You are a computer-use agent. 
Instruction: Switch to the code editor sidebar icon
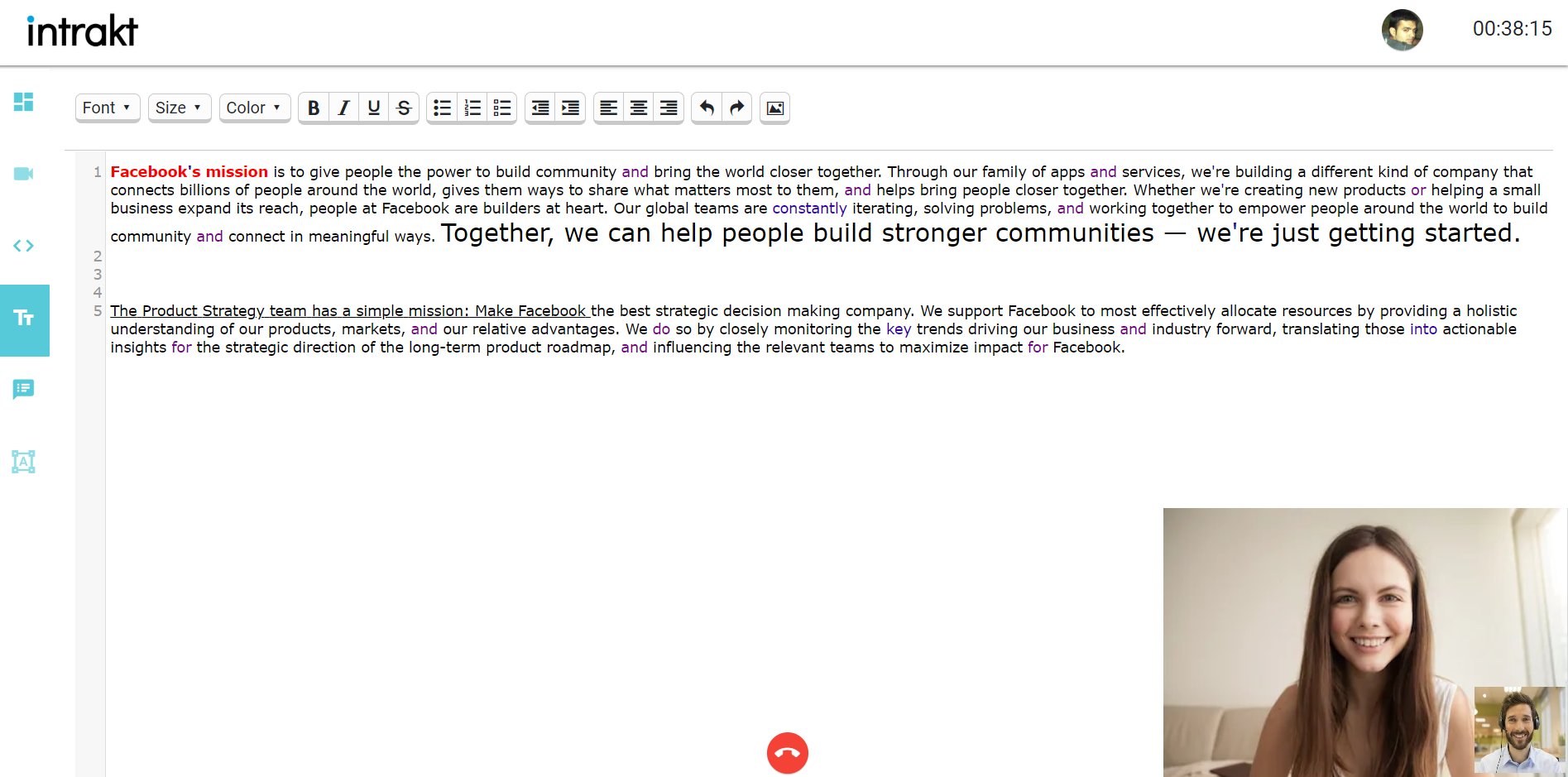click(24, 246)
